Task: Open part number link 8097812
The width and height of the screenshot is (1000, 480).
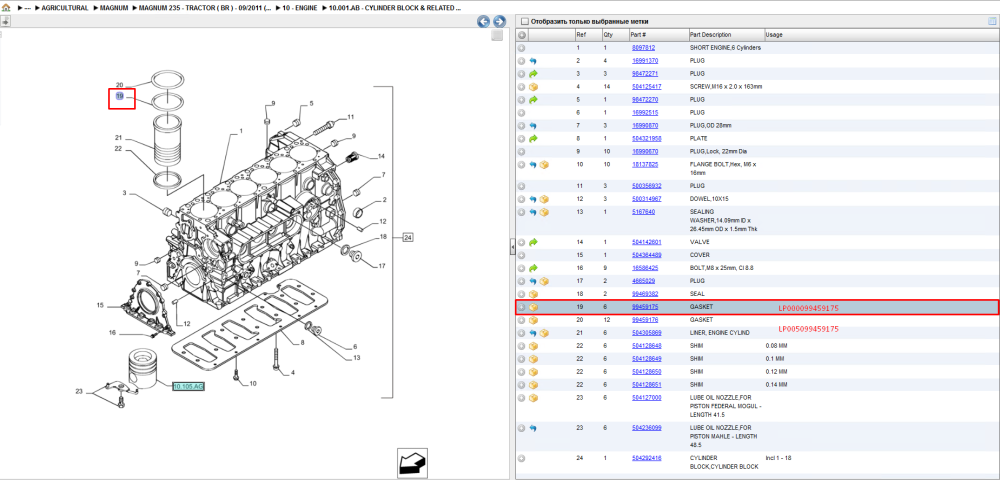Action: point(643,48)
